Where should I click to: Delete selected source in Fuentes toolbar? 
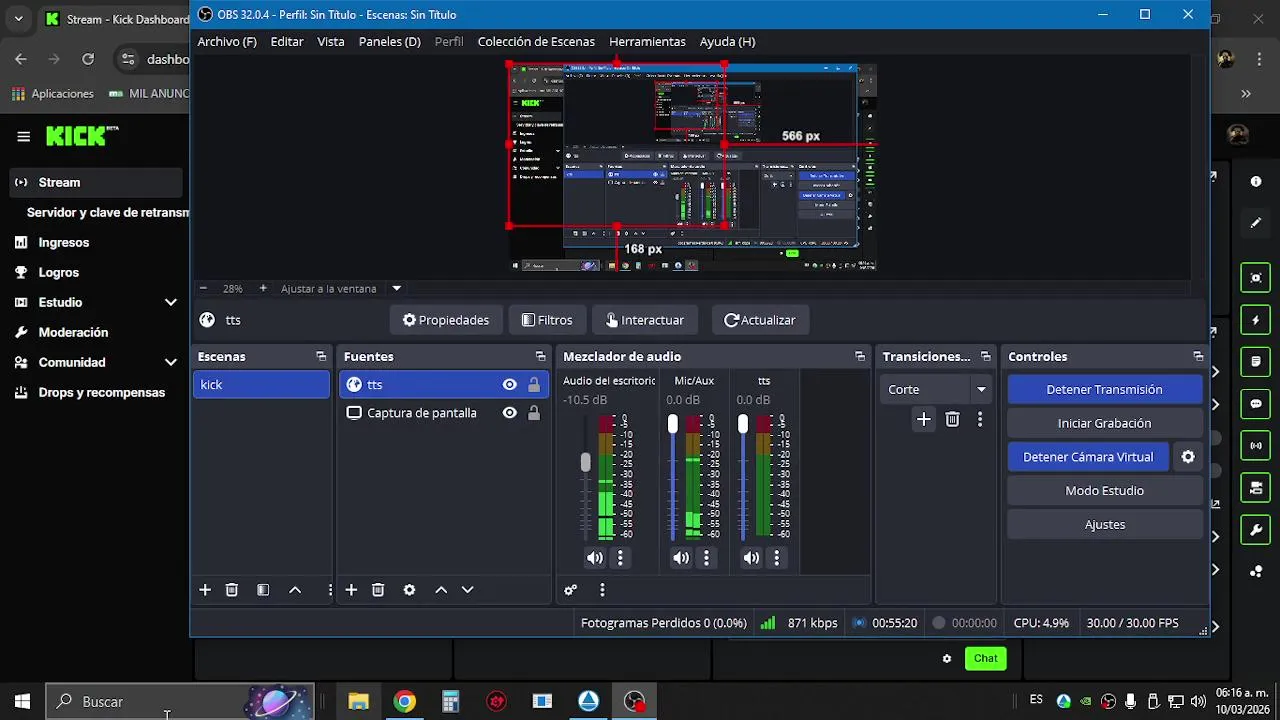378,590
